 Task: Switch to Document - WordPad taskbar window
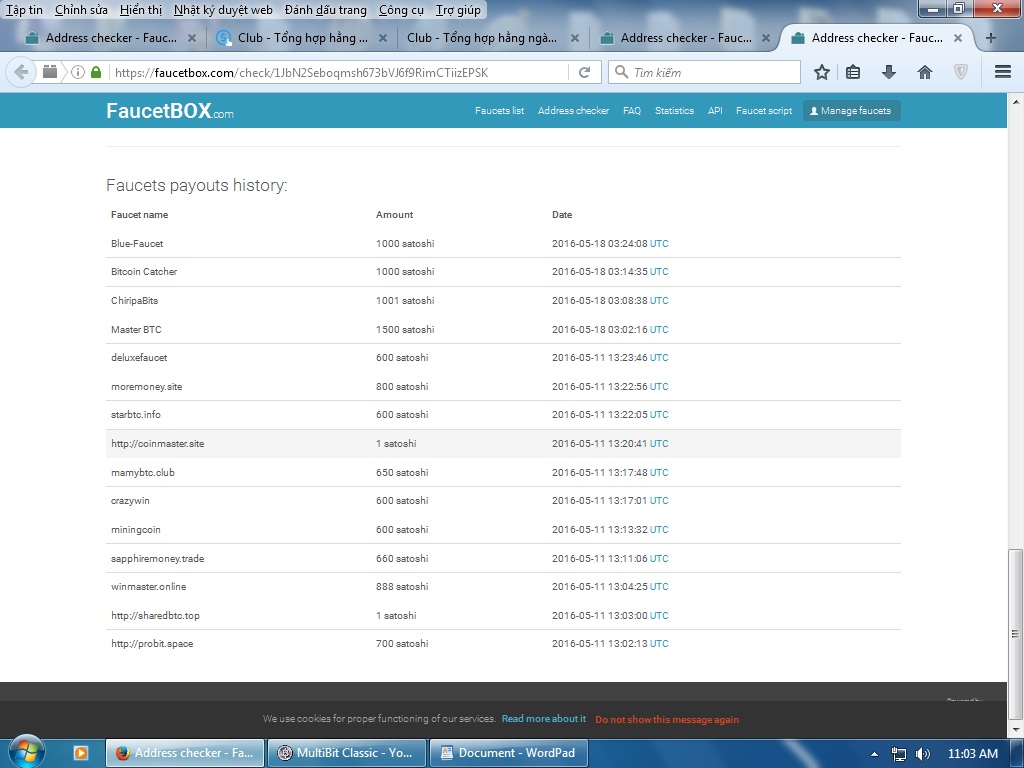pyautogui.click(x=508, y=753)
